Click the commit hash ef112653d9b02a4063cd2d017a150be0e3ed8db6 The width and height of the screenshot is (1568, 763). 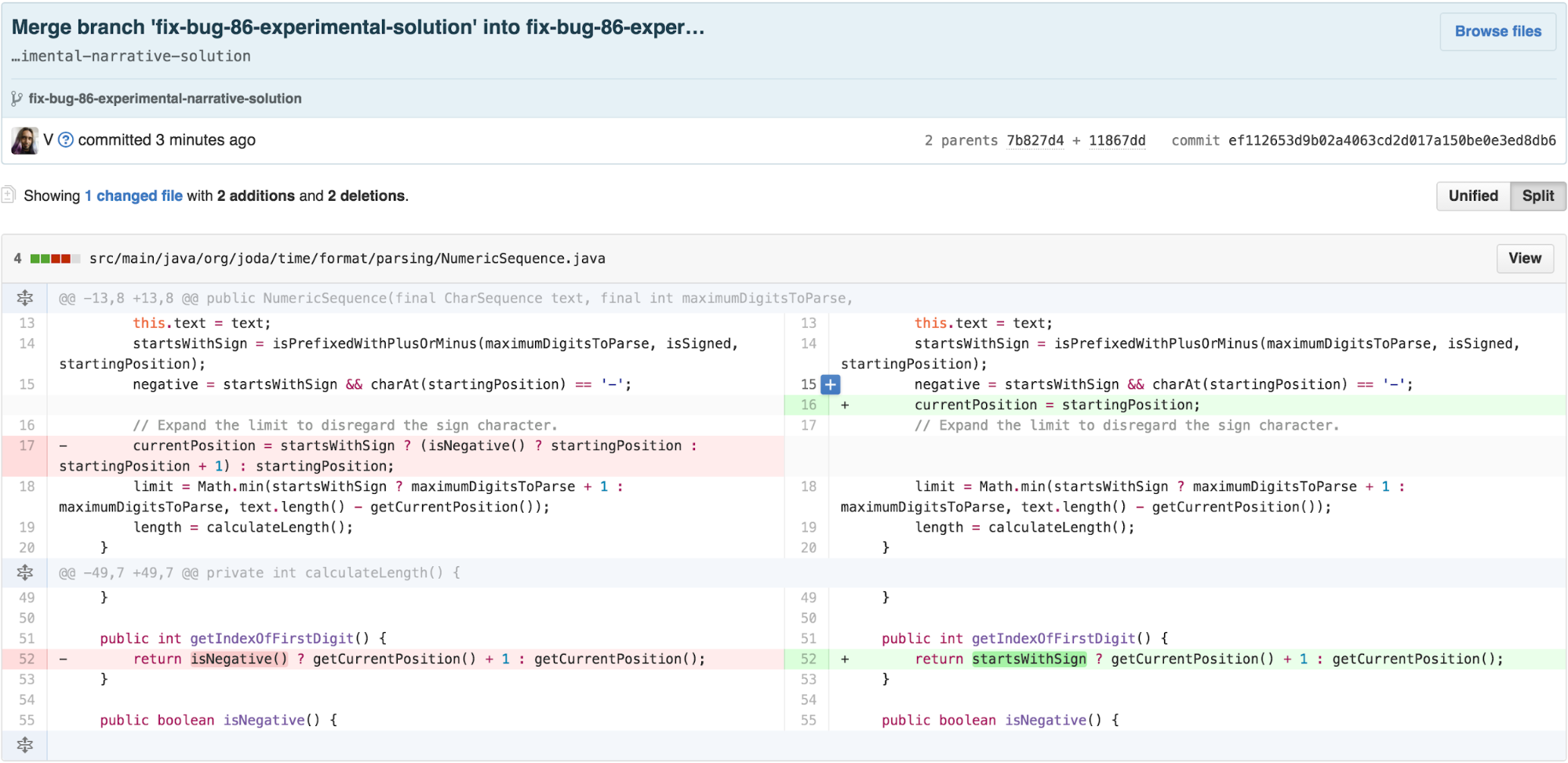click(1392, 140)
